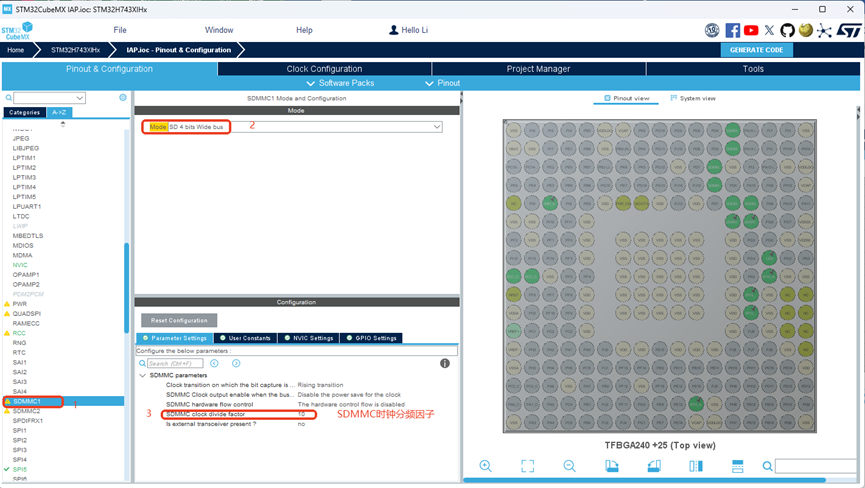The image size is (865, 488).
Task: Select SDMMC2 in the peripheral list
Action: point(26,411)
